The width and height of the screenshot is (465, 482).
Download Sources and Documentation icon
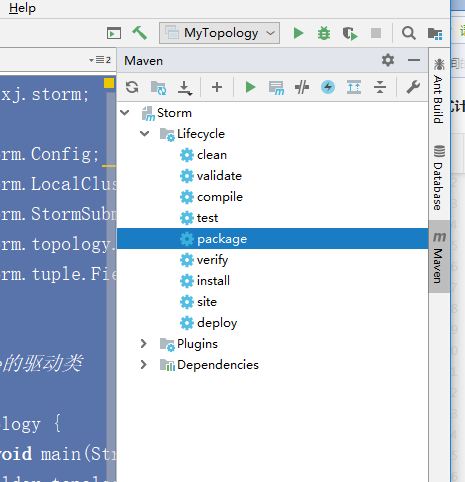[x=185, y=88]
